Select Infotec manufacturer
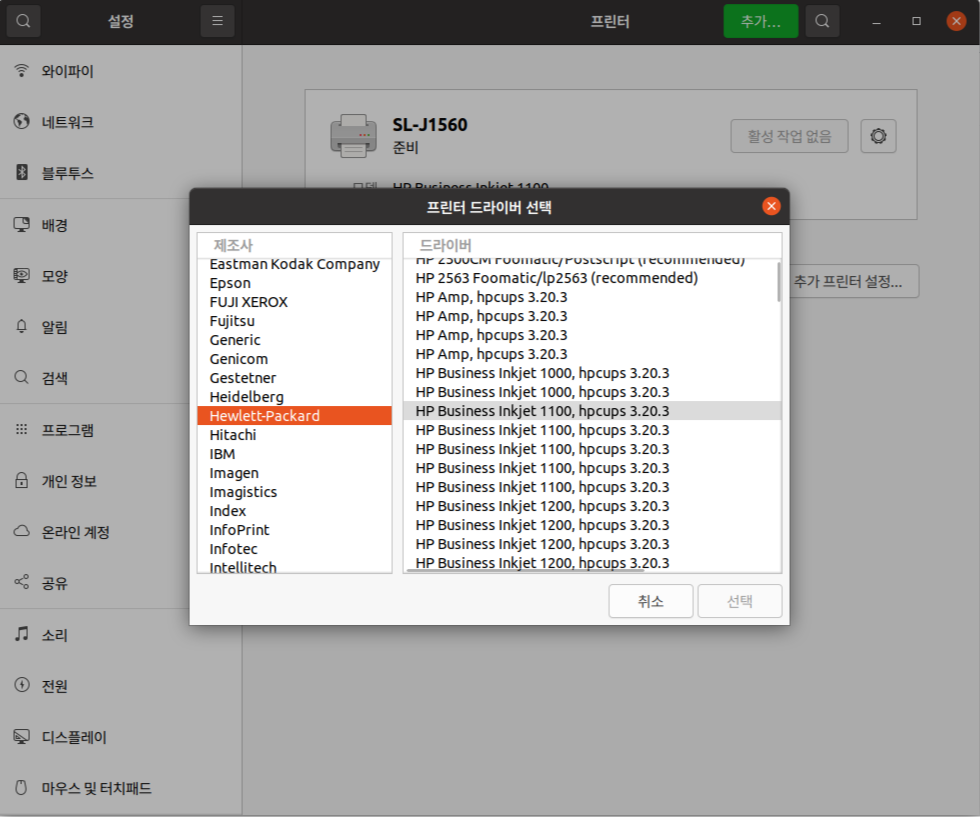The image size is (980, 817). click(x=294, y=549)
